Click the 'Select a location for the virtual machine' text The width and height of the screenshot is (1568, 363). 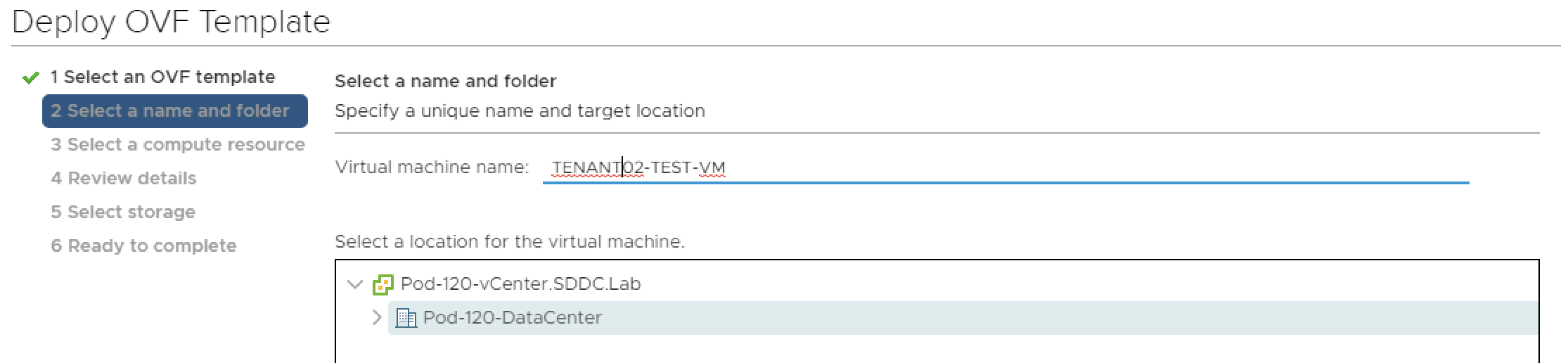click(x=509, y=242)
